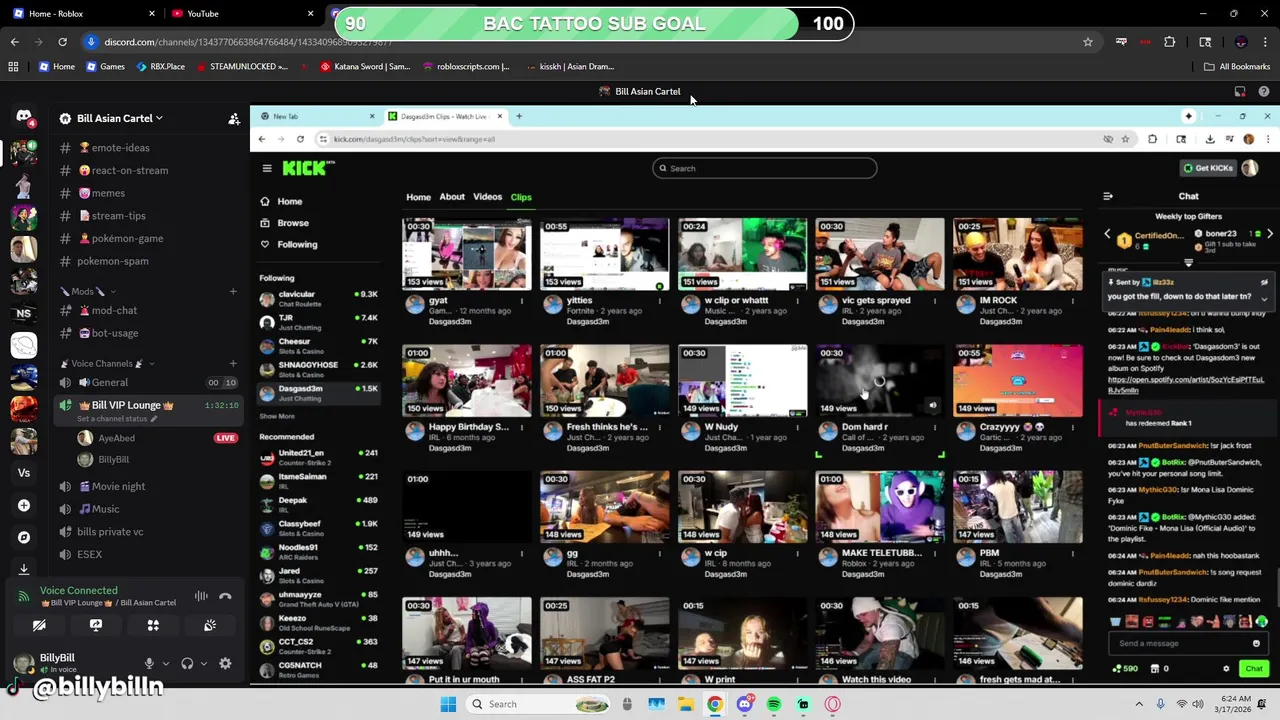Open emoji picker in Kick chat input
The height and width of the screenshot is (720, 1280).
(1256, 644)
